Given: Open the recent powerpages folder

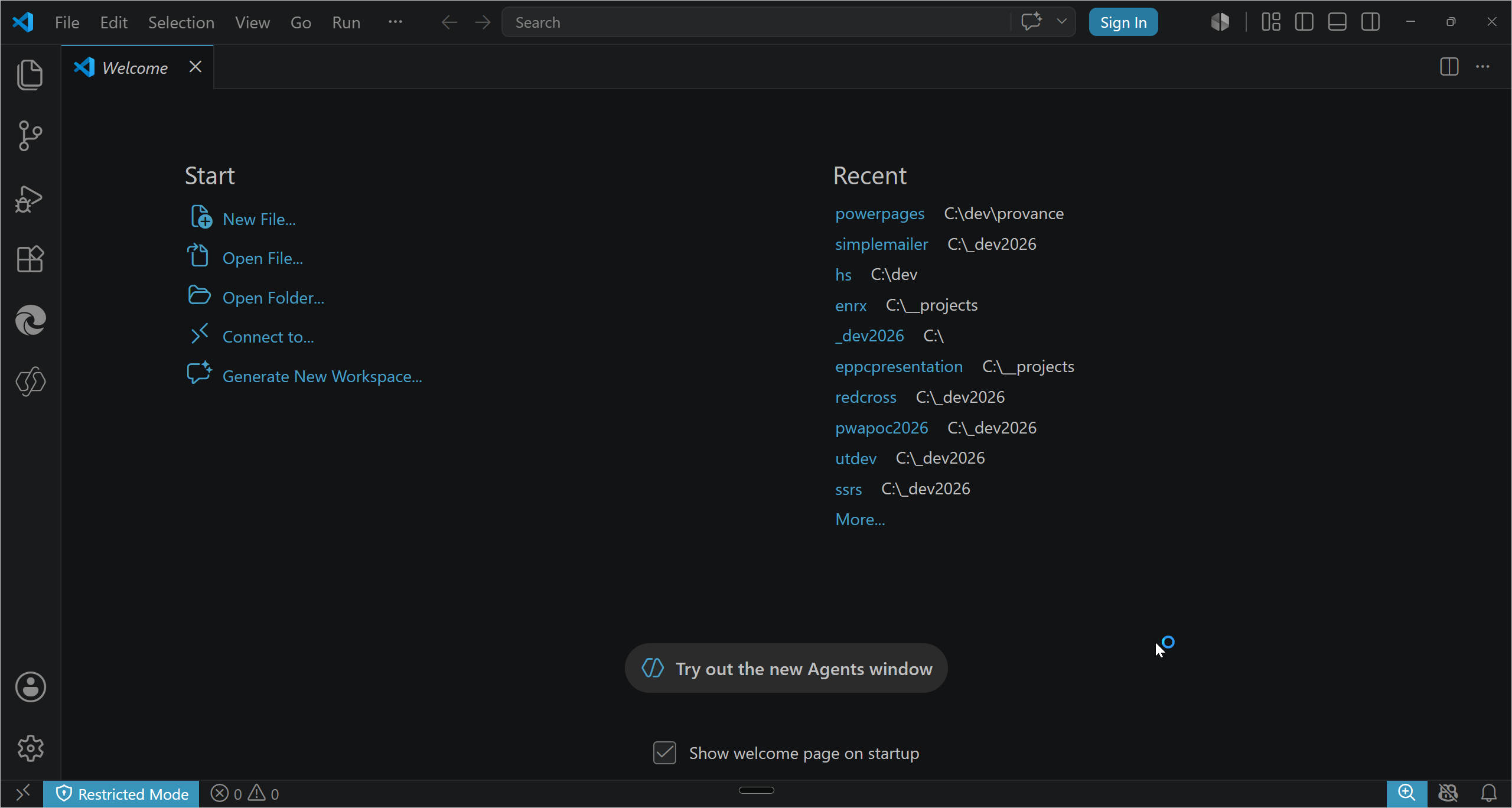Looking at the screenshot, I should pos(880,213).
